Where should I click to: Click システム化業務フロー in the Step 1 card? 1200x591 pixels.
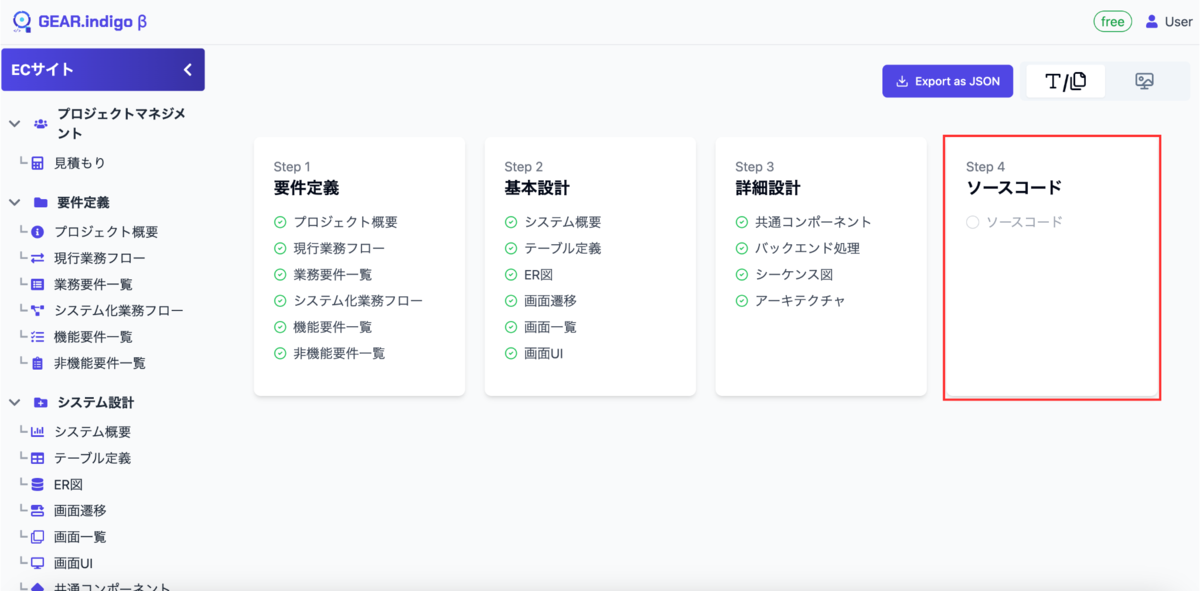358,301
